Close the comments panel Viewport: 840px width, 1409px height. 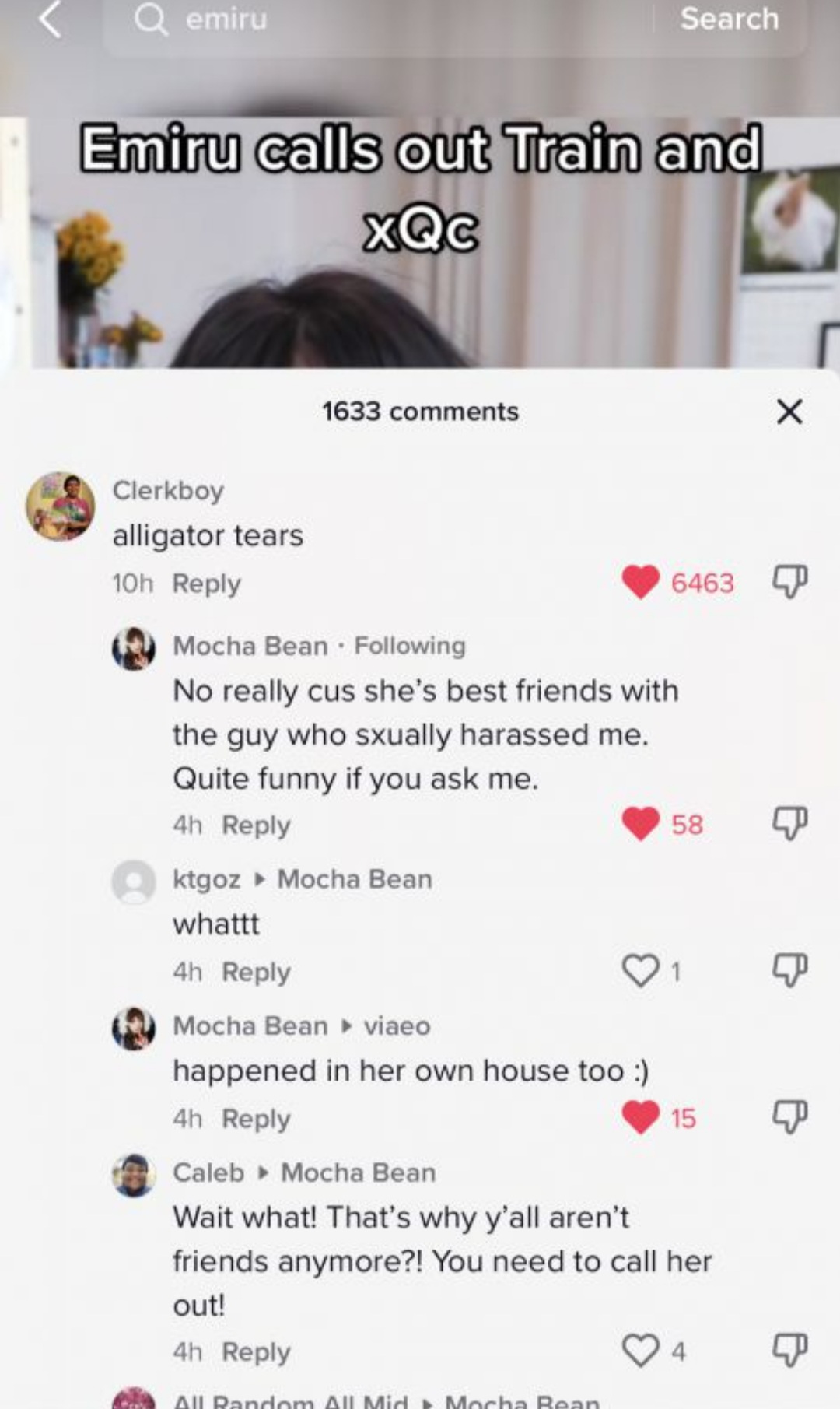click(x=789, y=411)
